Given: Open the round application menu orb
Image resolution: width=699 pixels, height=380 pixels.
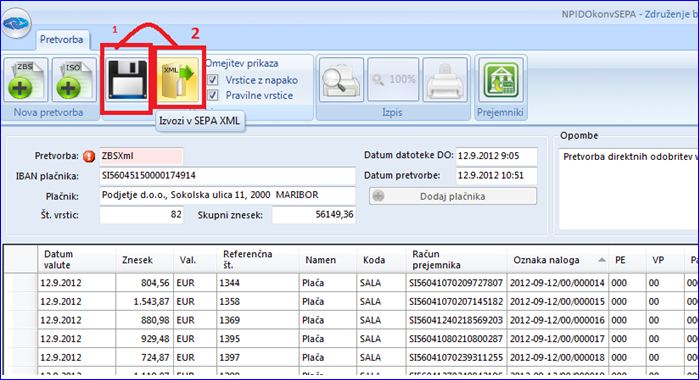Looking at the screenshot, I should 16,23.
